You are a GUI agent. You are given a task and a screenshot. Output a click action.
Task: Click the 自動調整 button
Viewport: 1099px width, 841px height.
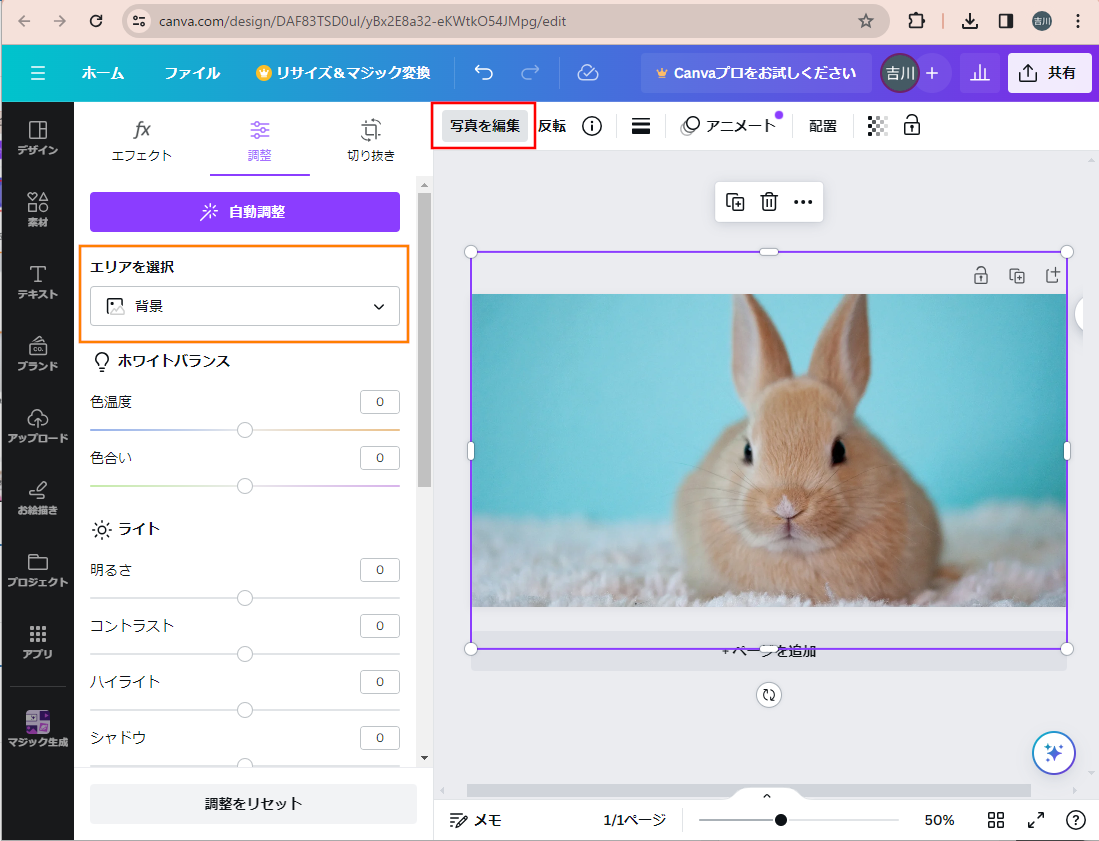tap(245, 212)
